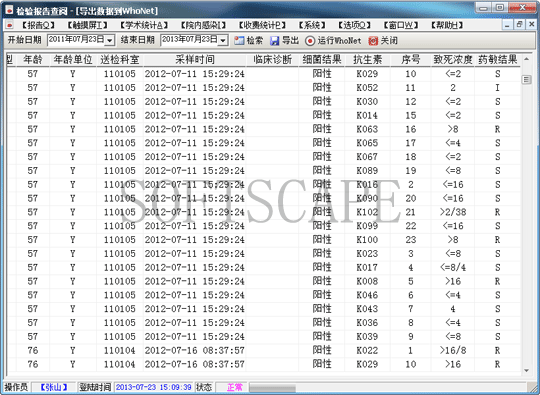Click age 76 in K022 row

33,350
